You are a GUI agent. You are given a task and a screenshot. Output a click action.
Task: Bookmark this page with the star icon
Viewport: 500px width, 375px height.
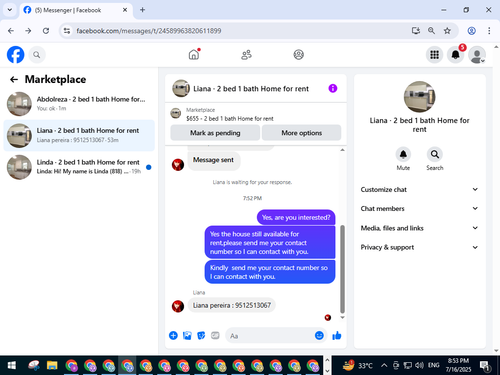point(447,31)
